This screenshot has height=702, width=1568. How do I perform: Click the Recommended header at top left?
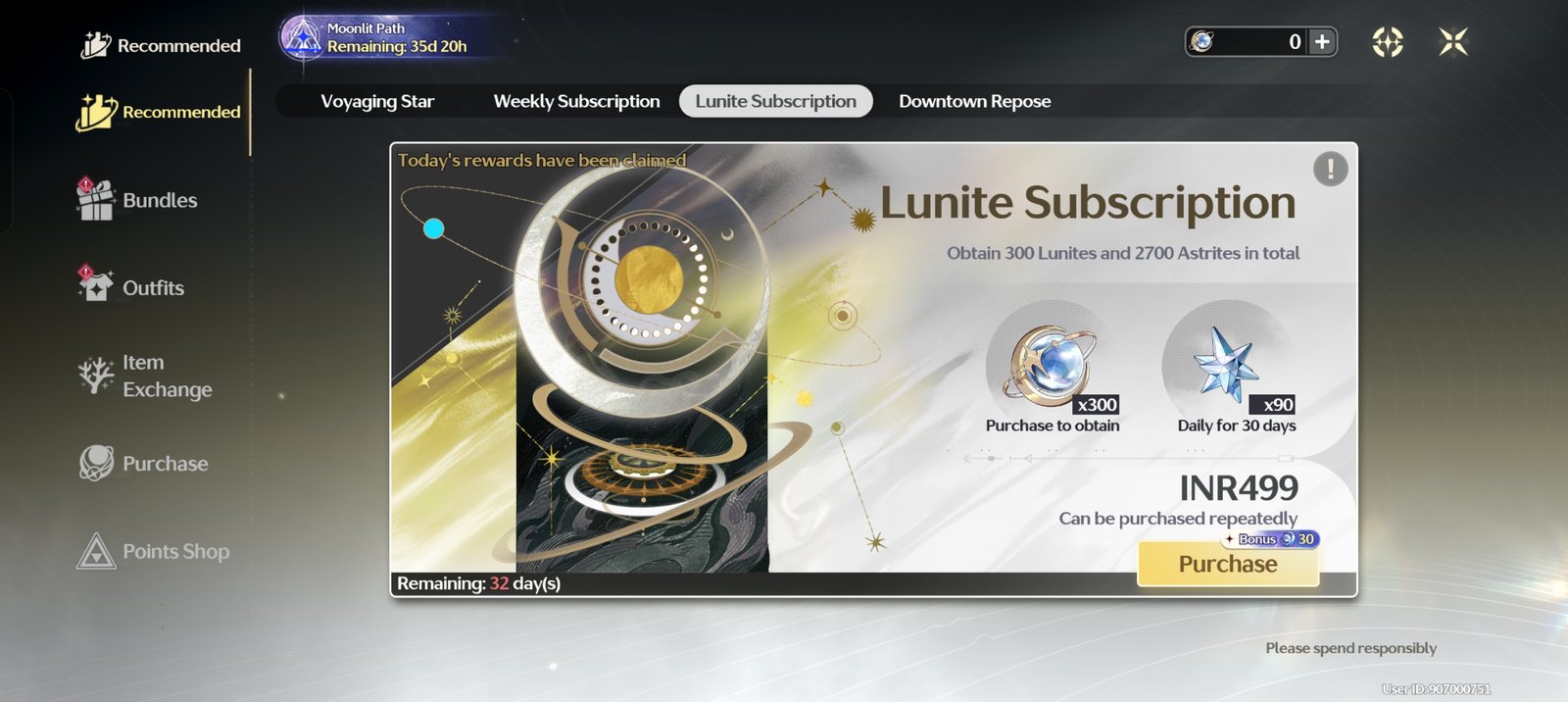[x=162, y=45]
